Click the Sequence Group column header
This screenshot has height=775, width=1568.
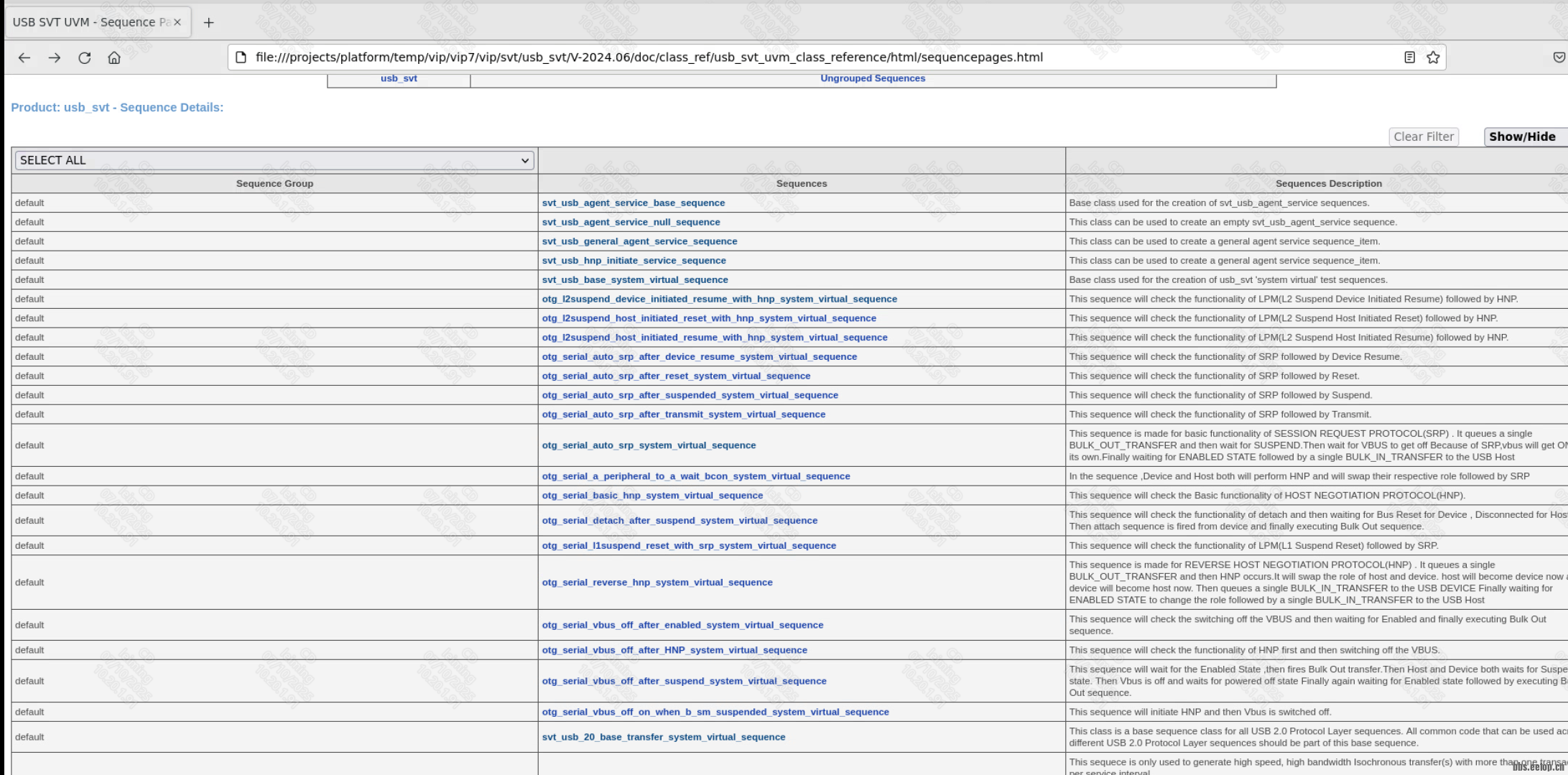pos(274,184)
